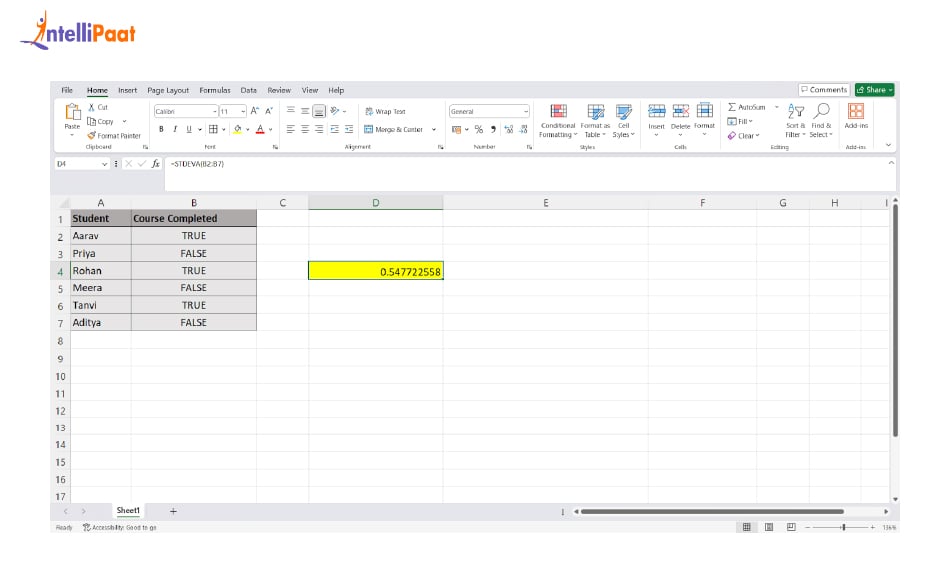Toggle Wrap Text for the cell

point(384,112)
